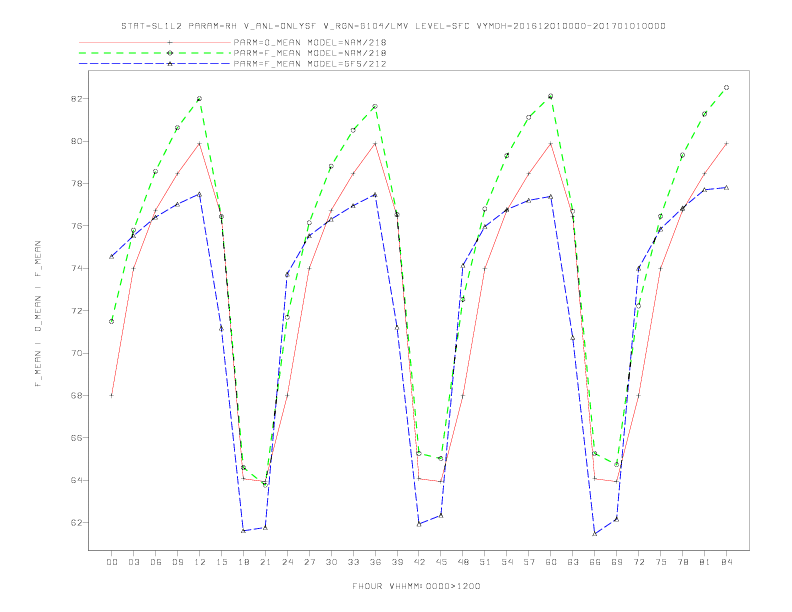Click x-axis tick label 57
Screen dimensions: 792x612
click(529, 562)
